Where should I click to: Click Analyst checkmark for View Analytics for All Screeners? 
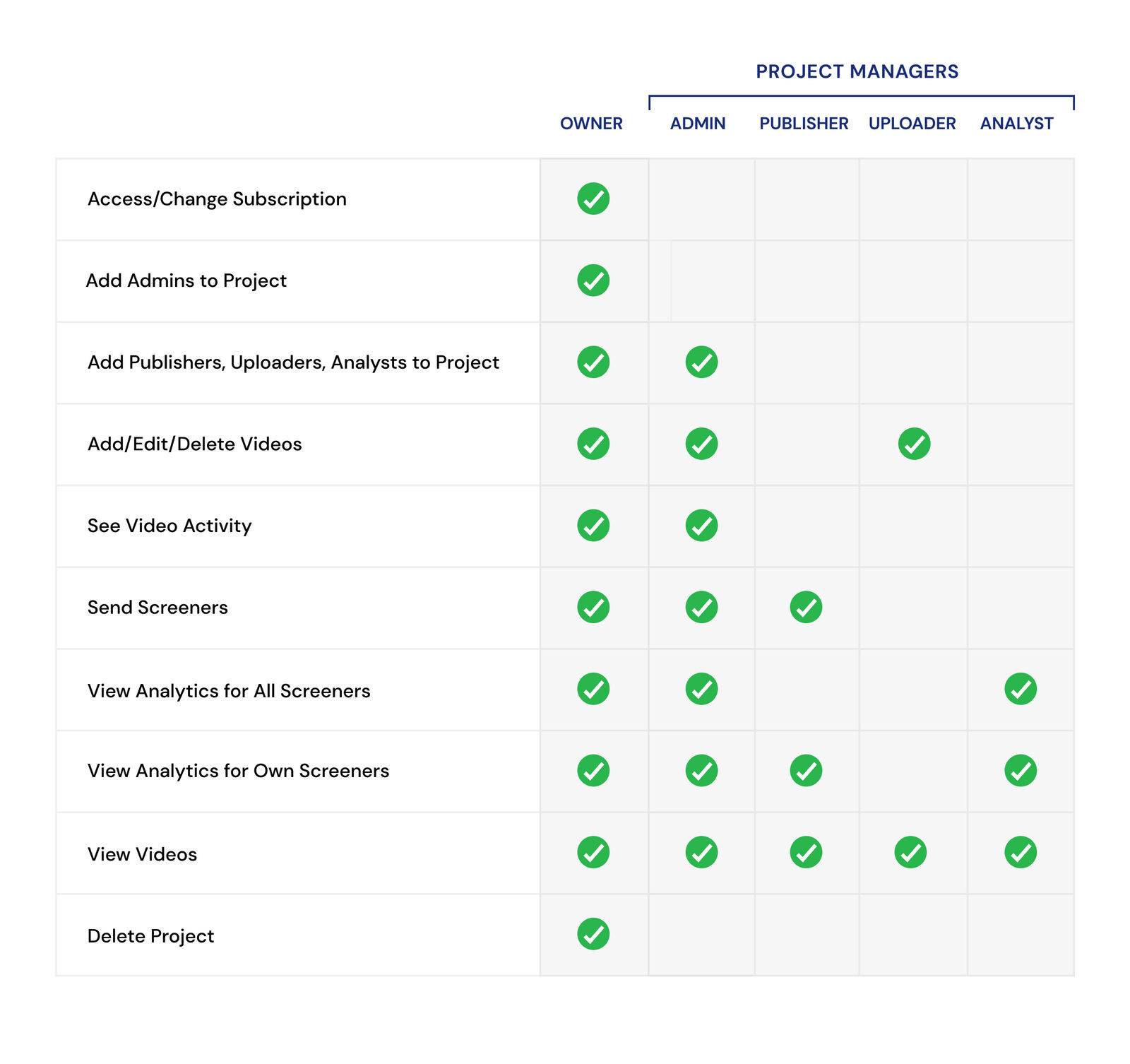click(x=1021, y=689)
